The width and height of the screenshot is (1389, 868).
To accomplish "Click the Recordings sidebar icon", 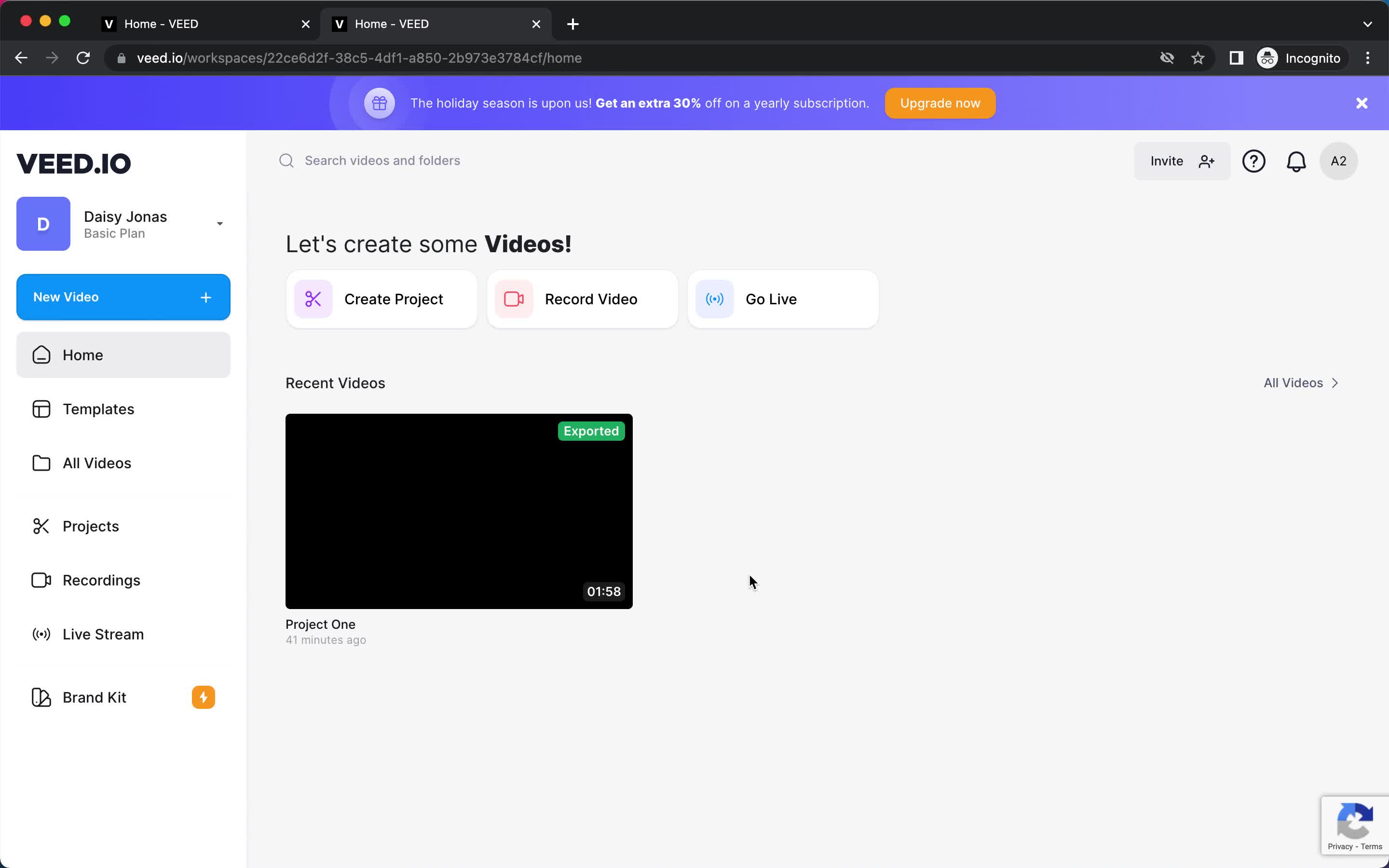I will click(40, 580).
